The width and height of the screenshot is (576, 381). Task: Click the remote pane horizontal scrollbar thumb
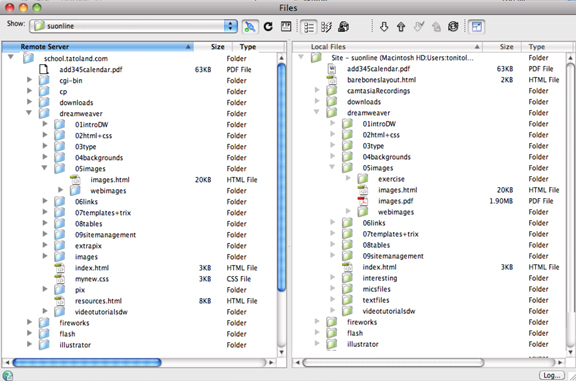[87, 363]
